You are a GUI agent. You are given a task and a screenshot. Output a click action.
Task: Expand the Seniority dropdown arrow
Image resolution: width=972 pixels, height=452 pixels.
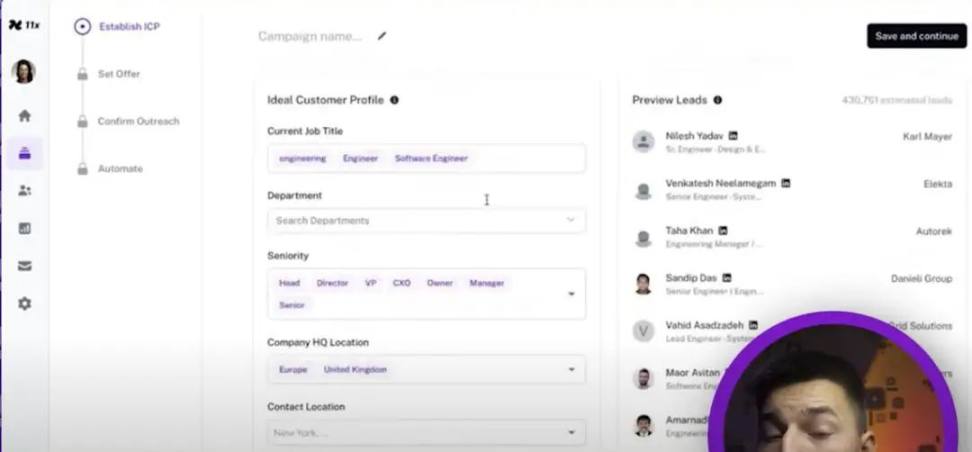pos(571,294)
